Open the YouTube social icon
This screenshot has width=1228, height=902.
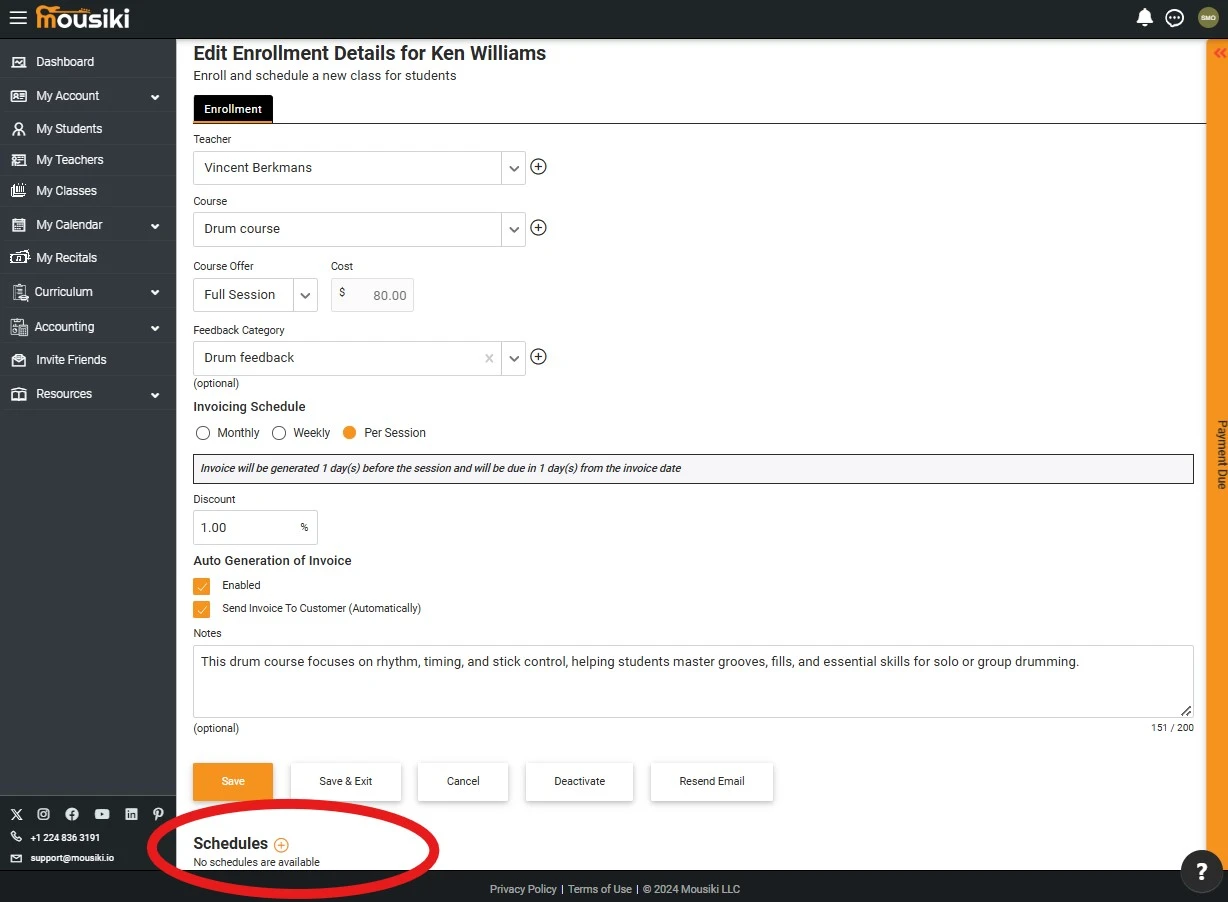point(102,814)
